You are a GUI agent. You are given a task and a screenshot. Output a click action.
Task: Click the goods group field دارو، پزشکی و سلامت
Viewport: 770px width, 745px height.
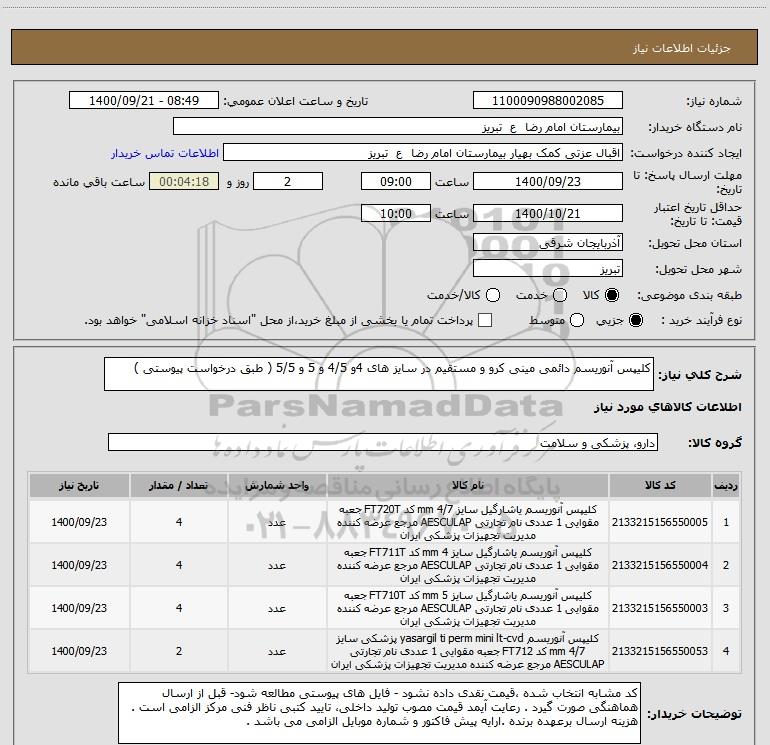[383, 442]
